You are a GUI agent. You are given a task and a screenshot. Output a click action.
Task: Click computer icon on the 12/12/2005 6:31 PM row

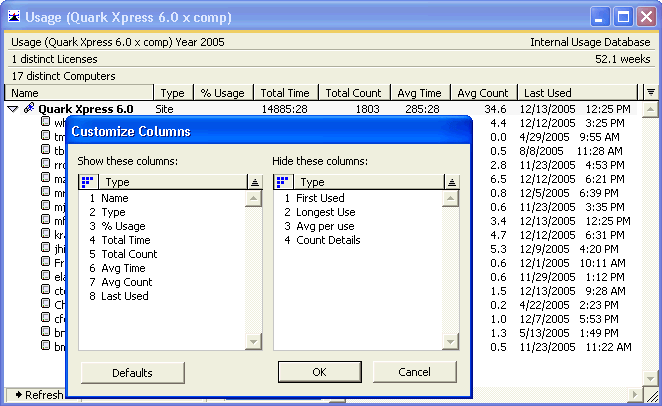click(x=45, y=233)
